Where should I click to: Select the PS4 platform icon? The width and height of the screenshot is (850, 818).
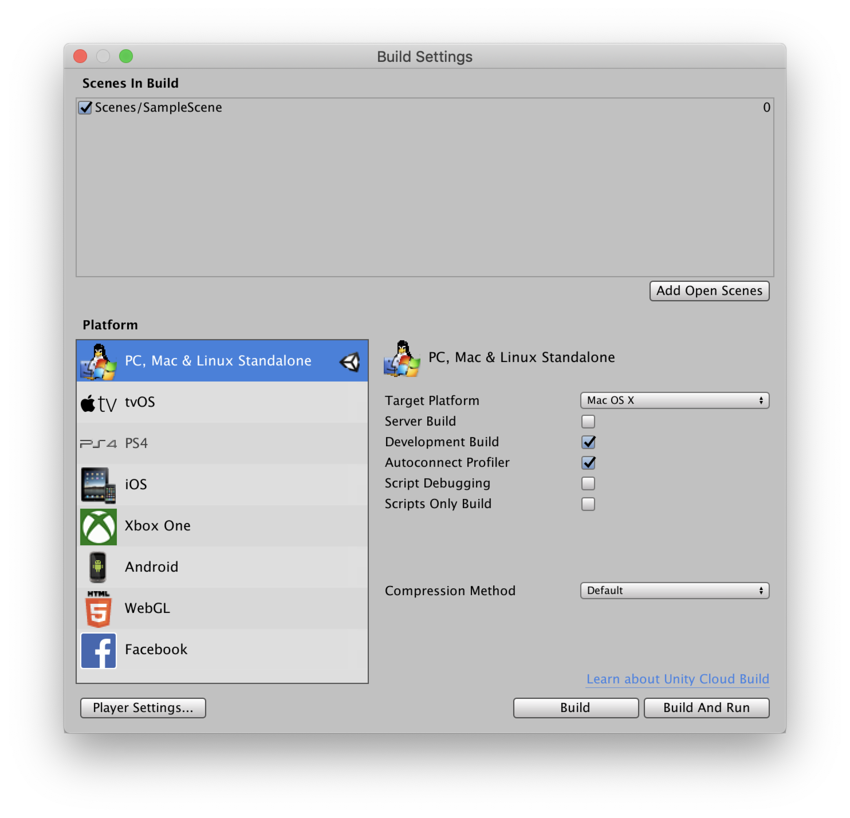pyautogui.click(x=98, y=443)
